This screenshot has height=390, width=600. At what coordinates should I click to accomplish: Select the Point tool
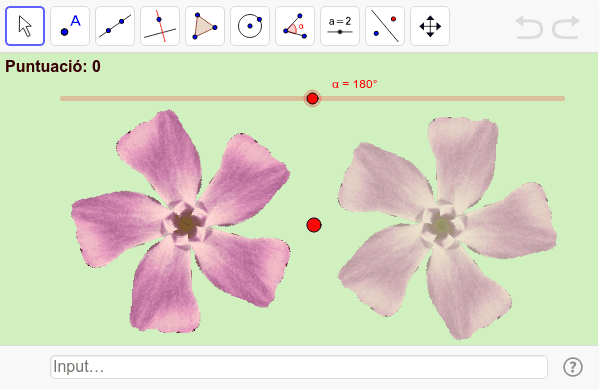pyautogui.click(x=70, y=26)
